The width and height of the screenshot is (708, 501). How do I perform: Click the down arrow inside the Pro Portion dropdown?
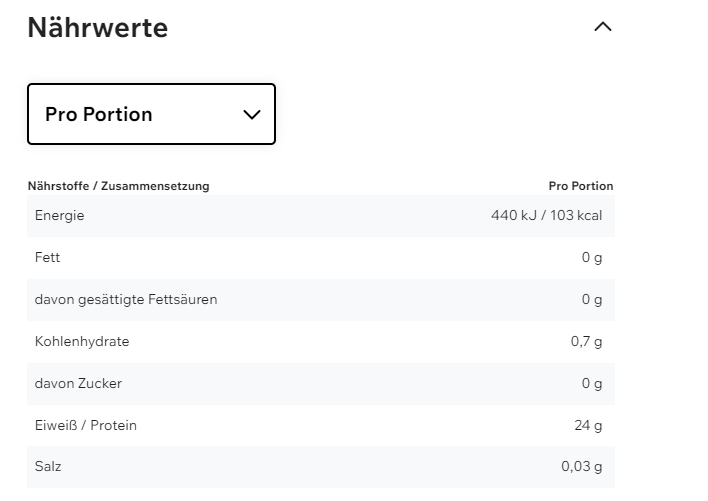click(252, 114)
